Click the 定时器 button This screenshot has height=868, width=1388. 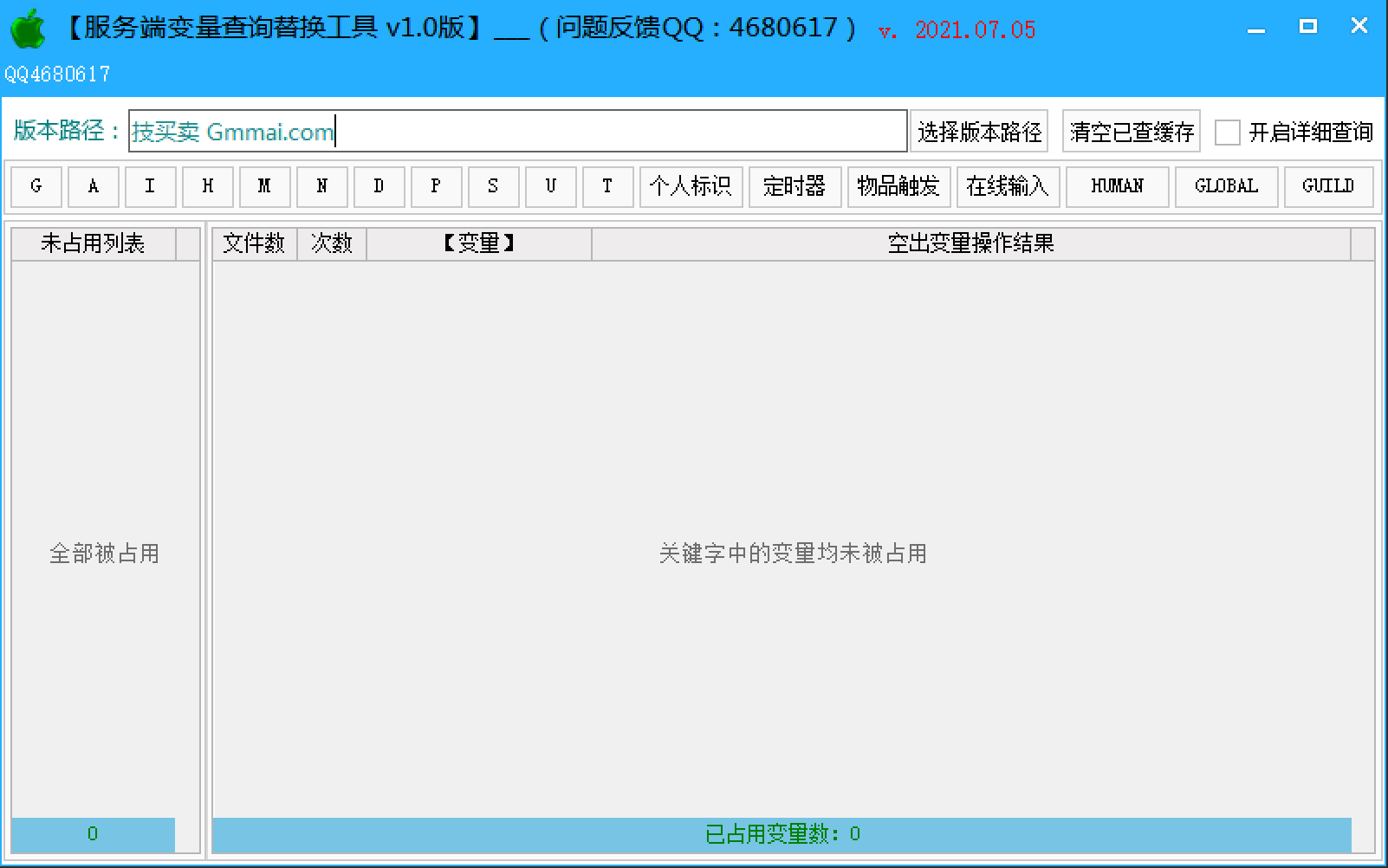click(795, 186)
